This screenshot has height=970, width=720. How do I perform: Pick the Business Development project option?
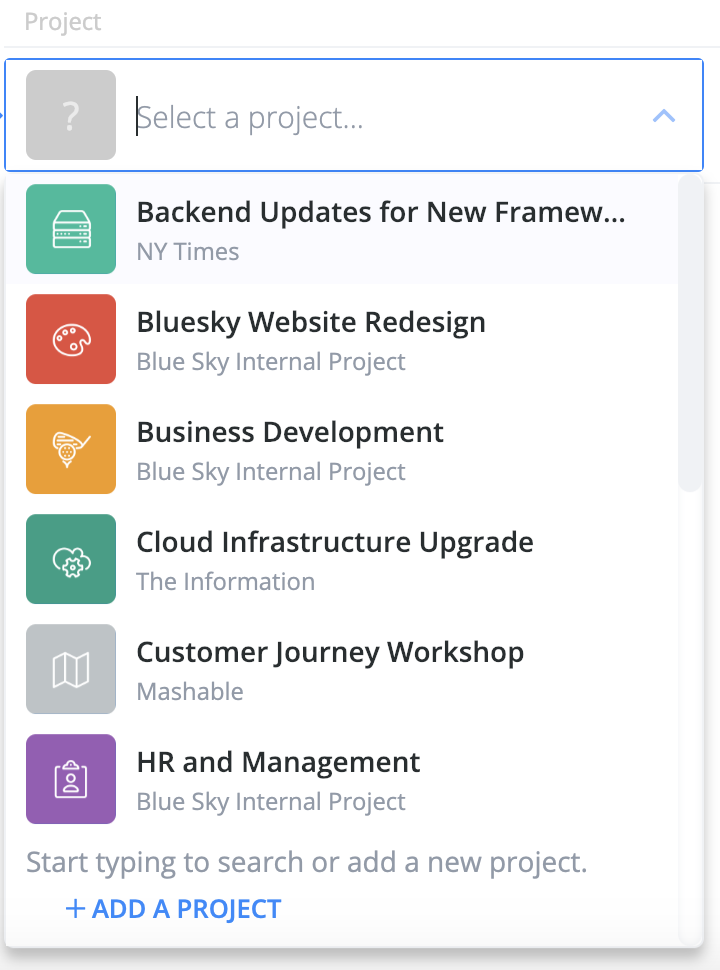coord(342,449)
